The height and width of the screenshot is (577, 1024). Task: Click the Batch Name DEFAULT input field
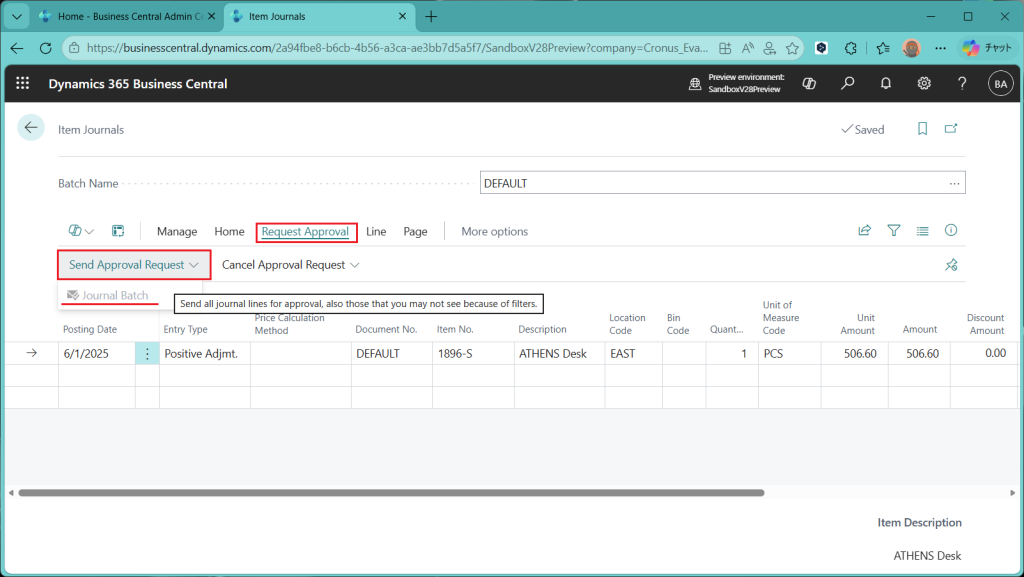tap(710, 183)
